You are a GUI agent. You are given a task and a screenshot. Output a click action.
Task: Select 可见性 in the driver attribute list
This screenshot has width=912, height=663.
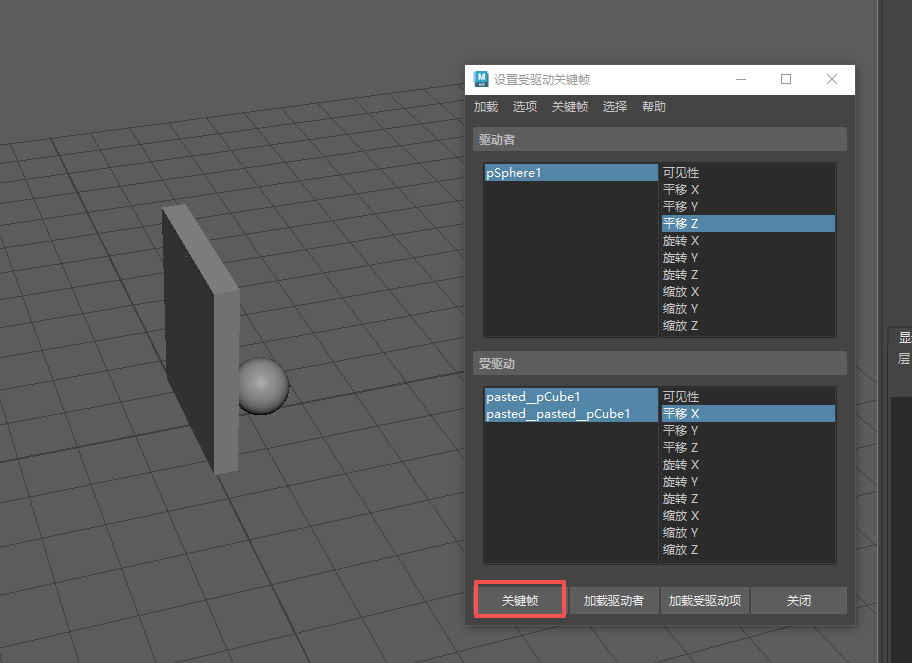(749, 173)
